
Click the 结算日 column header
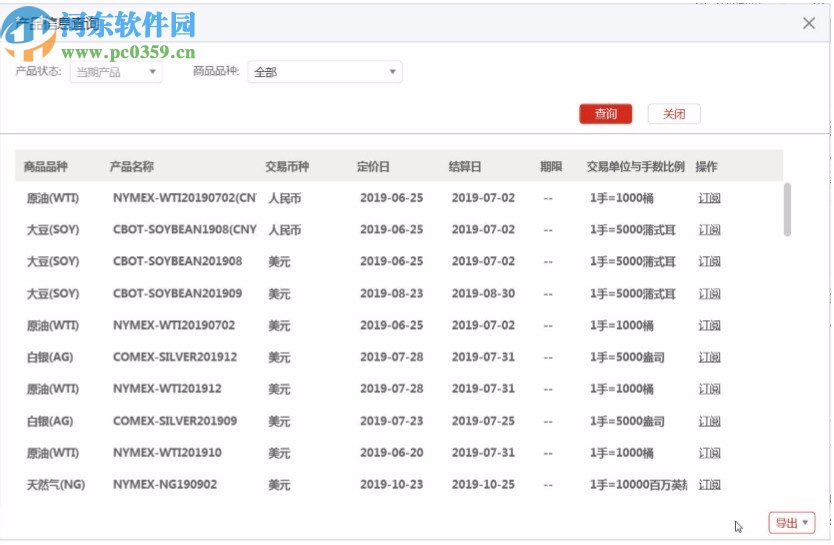point(465,167)
